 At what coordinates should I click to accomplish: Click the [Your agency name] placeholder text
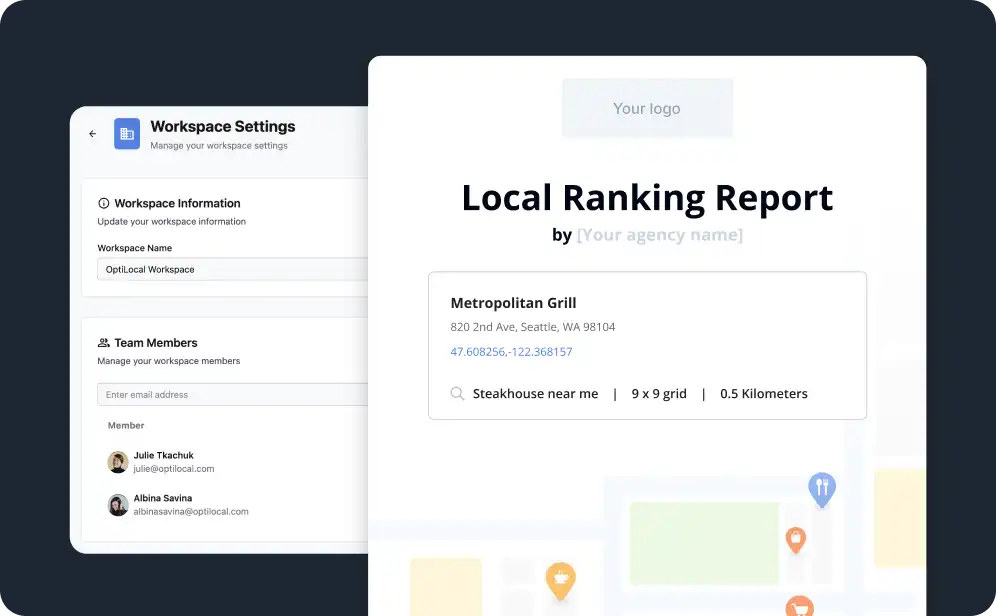(x=659, y=236)
